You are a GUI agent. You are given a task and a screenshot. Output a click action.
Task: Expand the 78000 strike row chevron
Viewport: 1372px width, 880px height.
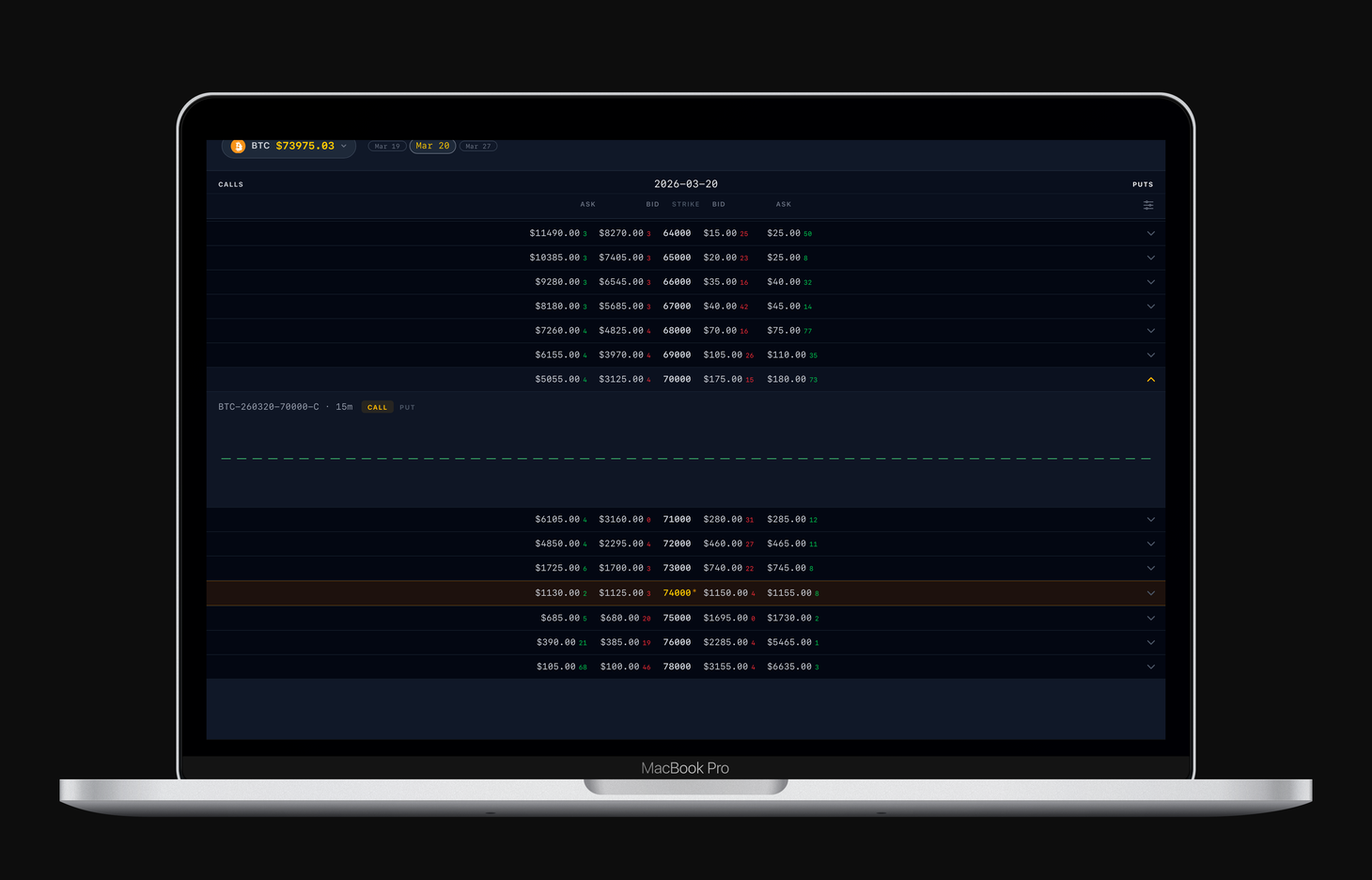(1150, 667)
